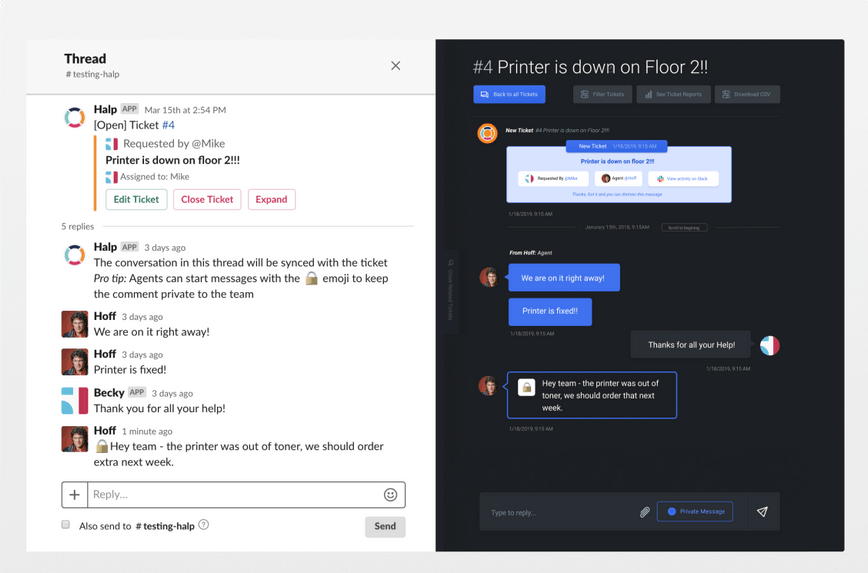
Task: Click the paperclip attachment icon
Action: click(644, 512)
